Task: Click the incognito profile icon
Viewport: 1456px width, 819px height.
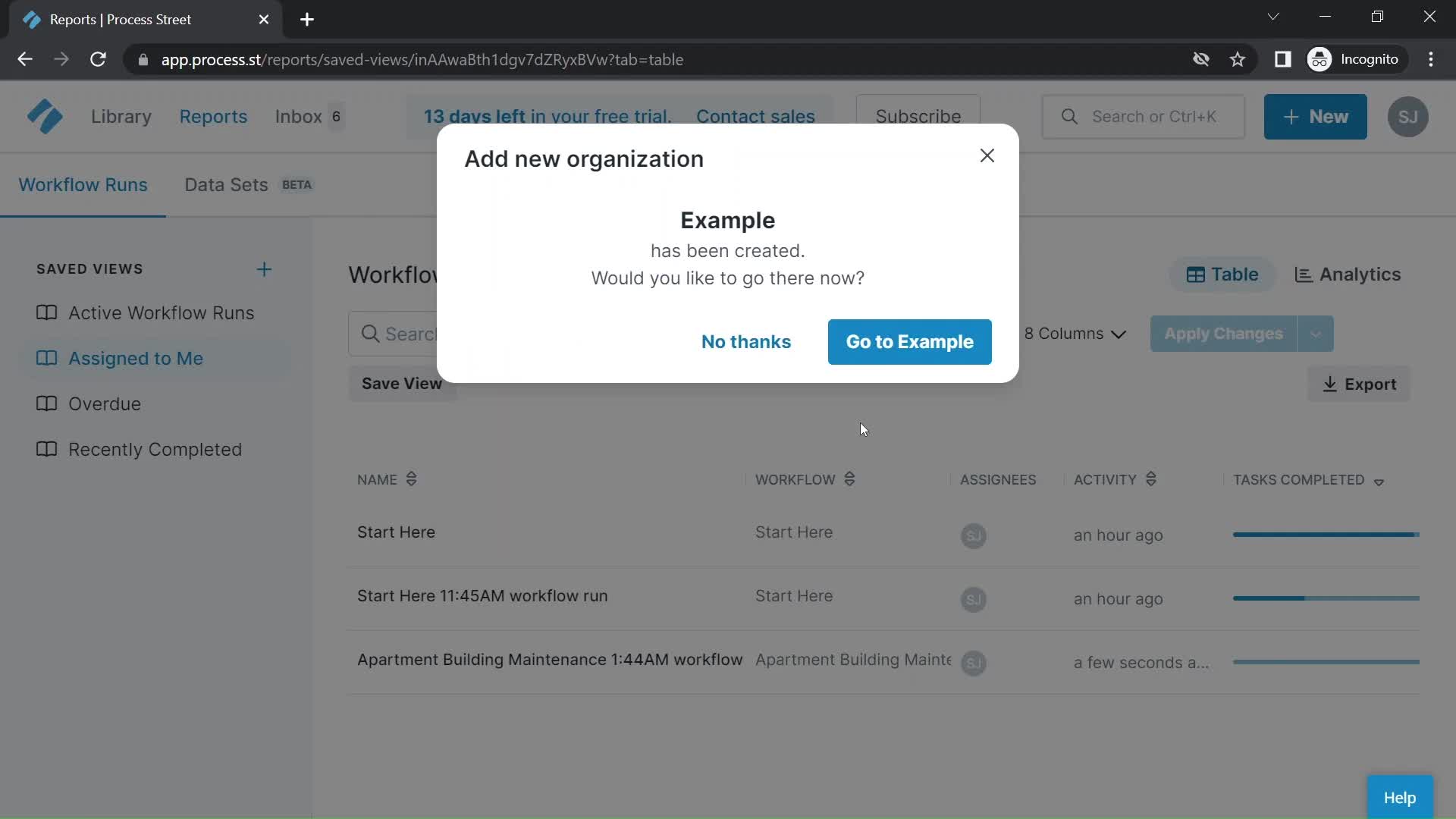Action: point(1320,59)
